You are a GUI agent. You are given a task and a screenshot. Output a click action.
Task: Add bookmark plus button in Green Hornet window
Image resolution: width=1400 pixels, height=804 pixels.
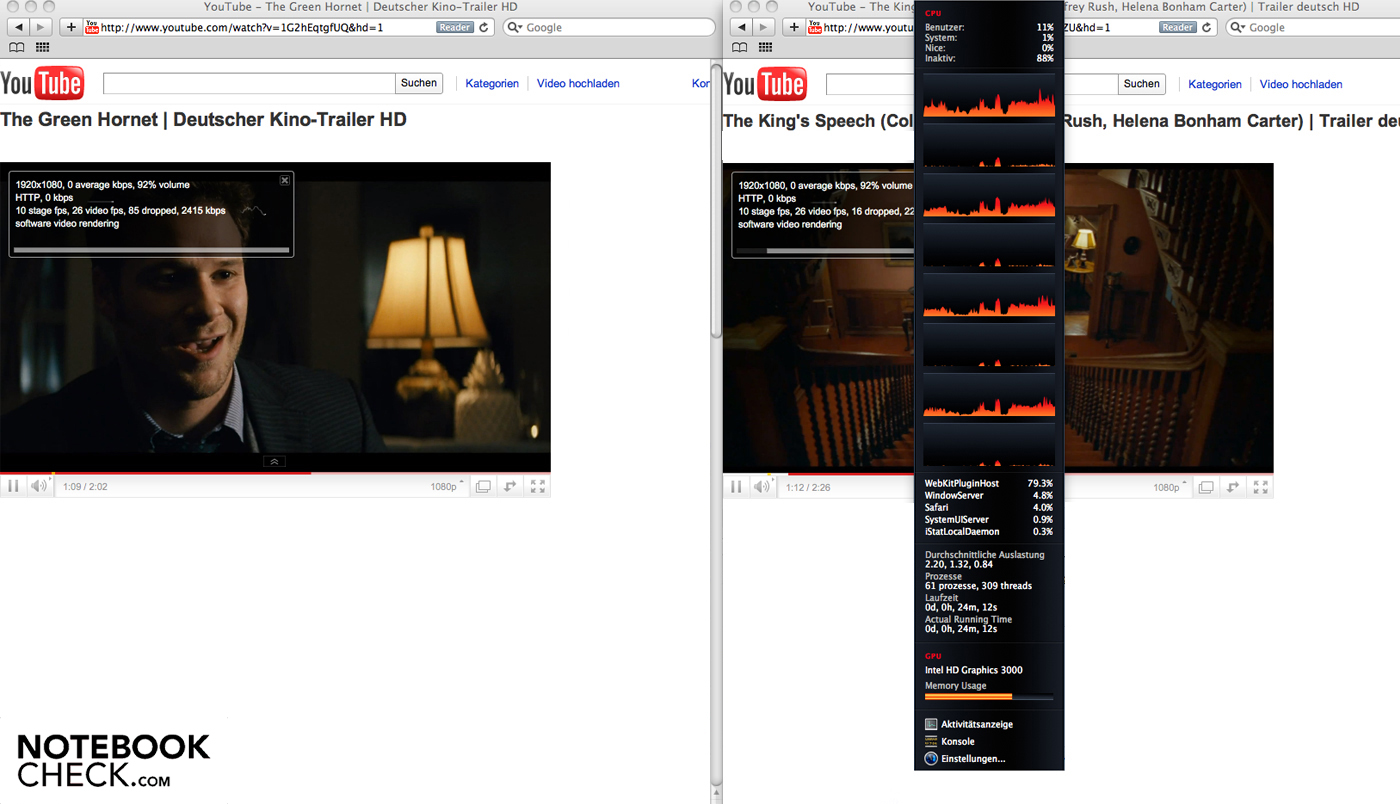point(70,27)
